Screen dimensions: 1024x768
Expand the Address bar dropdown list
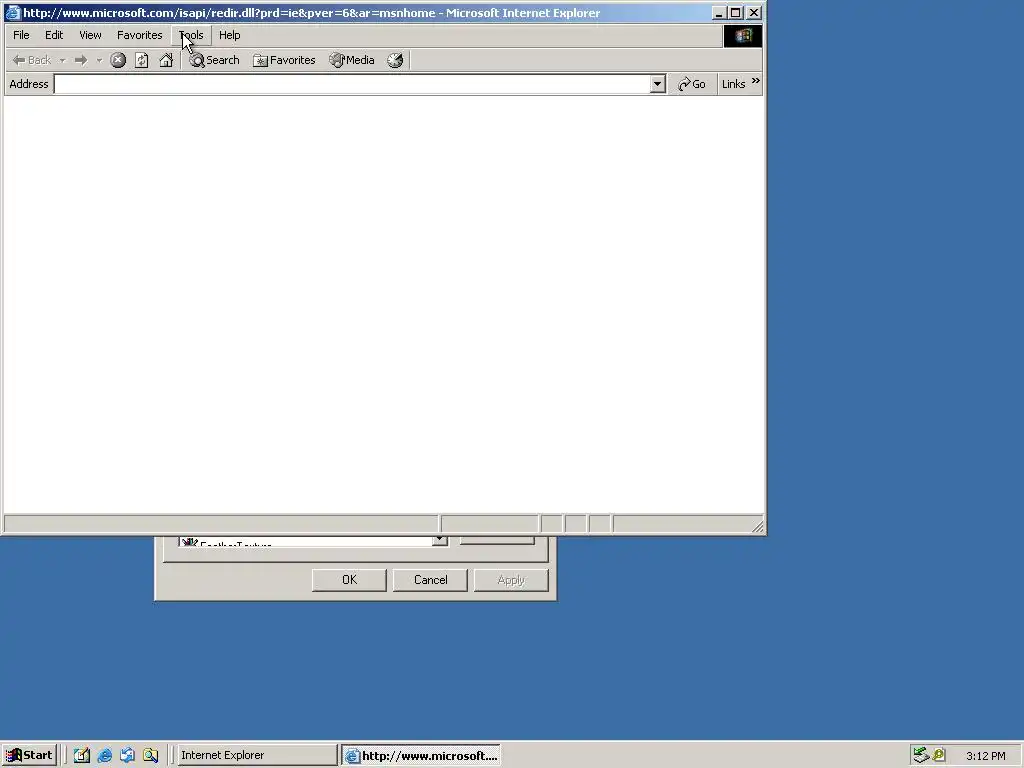coord(658,84)
